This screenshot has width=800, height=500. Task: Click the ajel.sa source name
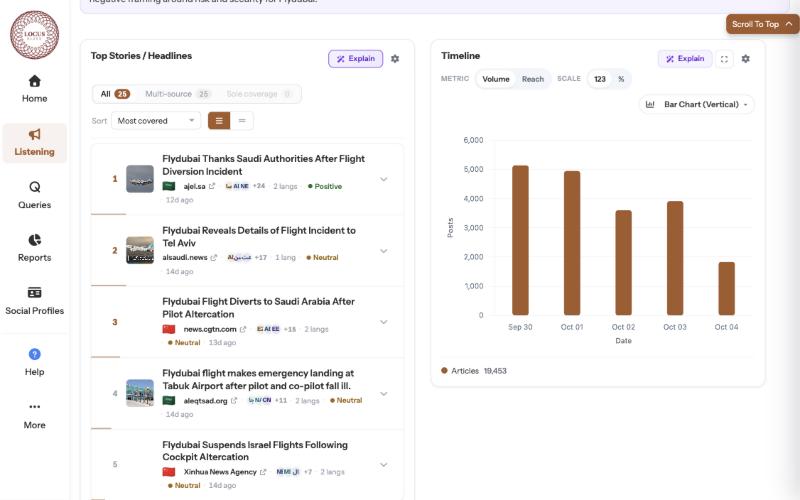tap(194, 186)
